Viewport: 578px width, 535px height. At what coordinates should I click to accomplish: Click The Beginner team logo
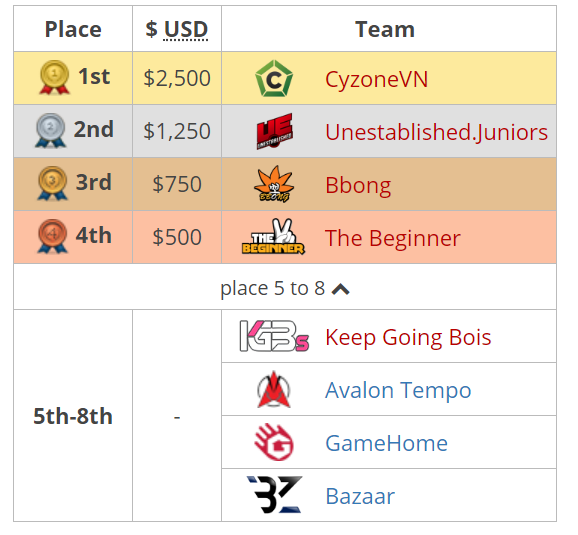point(274,237)
